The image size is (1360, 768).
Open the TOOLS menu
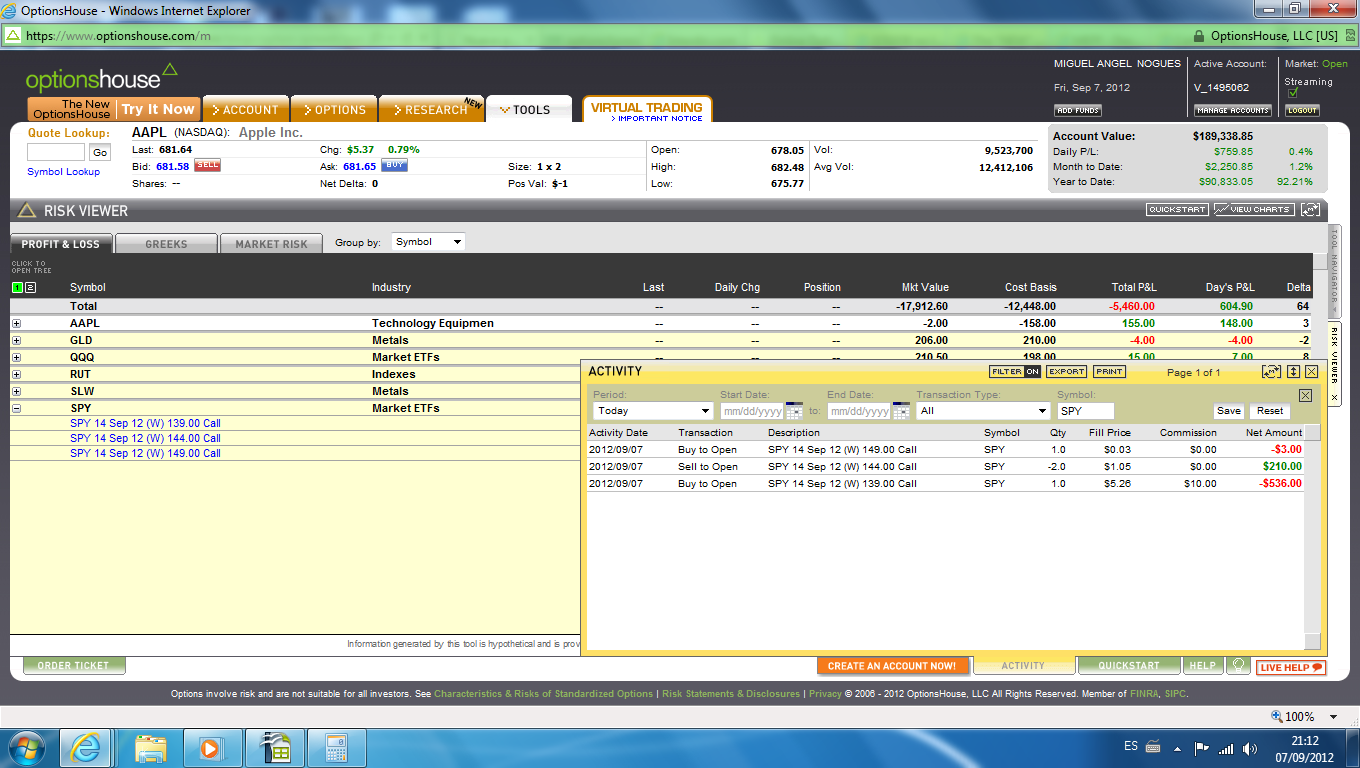[x=529, y=109]
